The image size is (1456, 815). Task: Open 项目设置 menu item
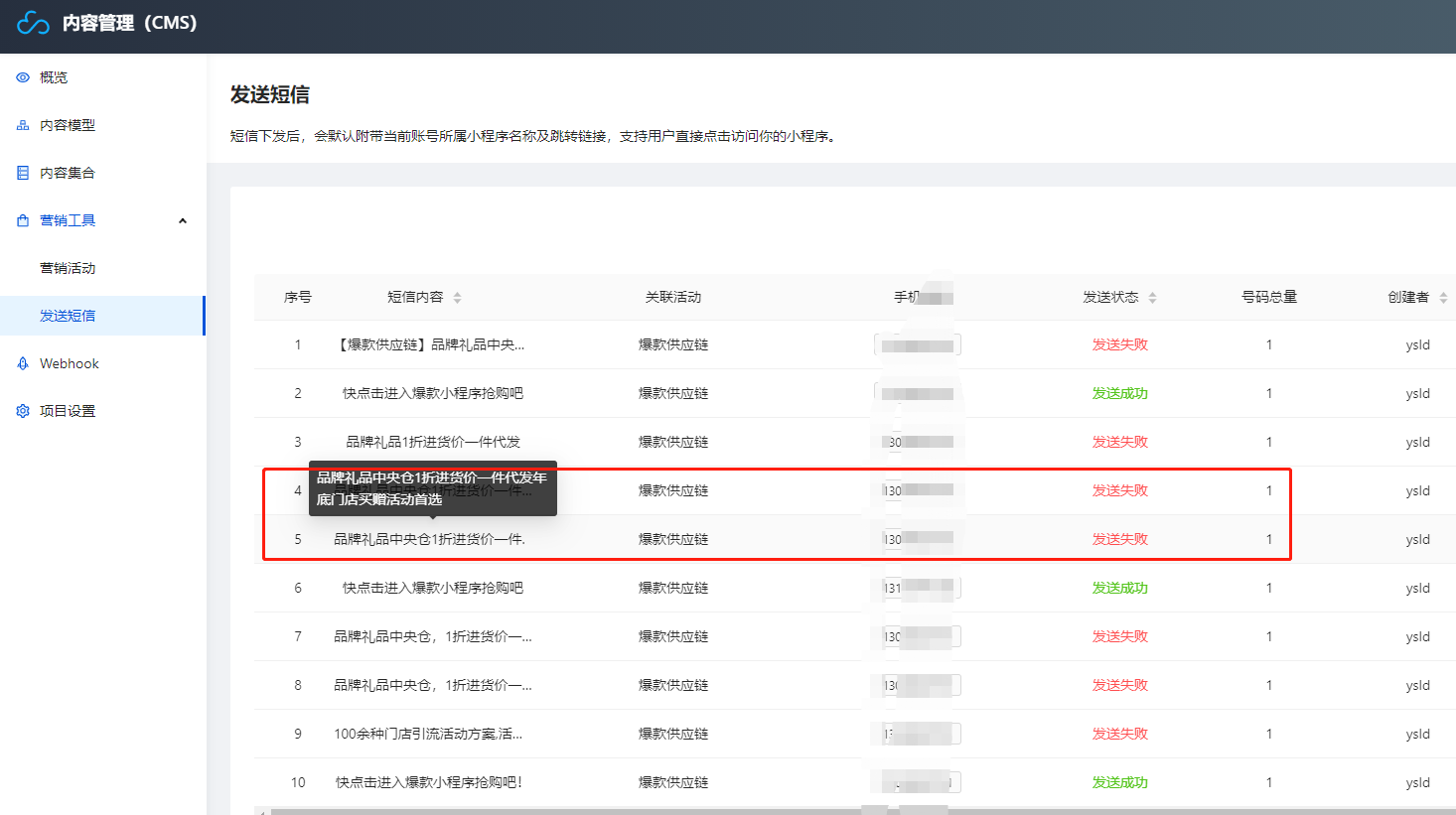click(x=68, y=411)
